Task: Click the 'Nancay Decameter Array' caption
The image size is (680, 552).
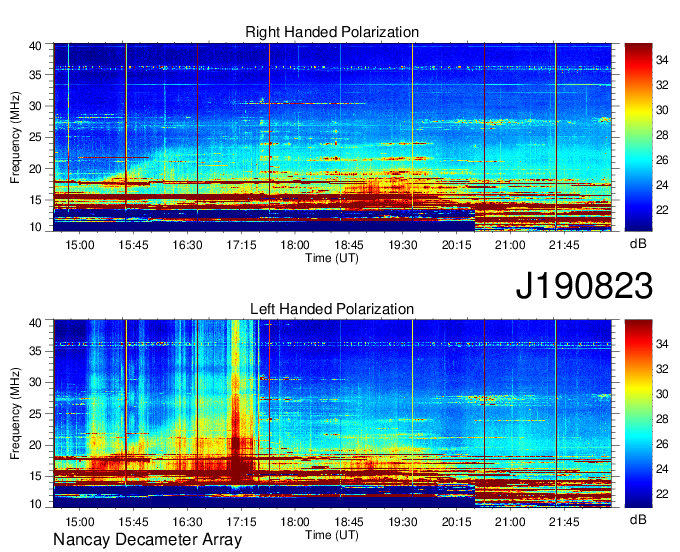Action: [x=147, y=540]
